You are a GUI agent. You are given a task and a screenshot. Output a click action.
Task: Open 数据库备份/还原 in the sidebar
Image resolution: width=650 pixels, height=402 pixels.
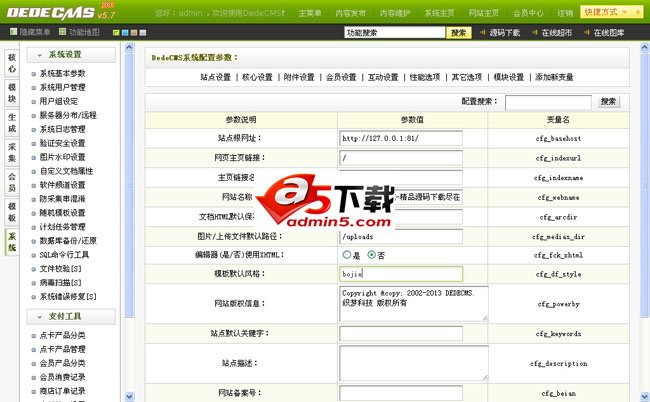pos(68,241)
